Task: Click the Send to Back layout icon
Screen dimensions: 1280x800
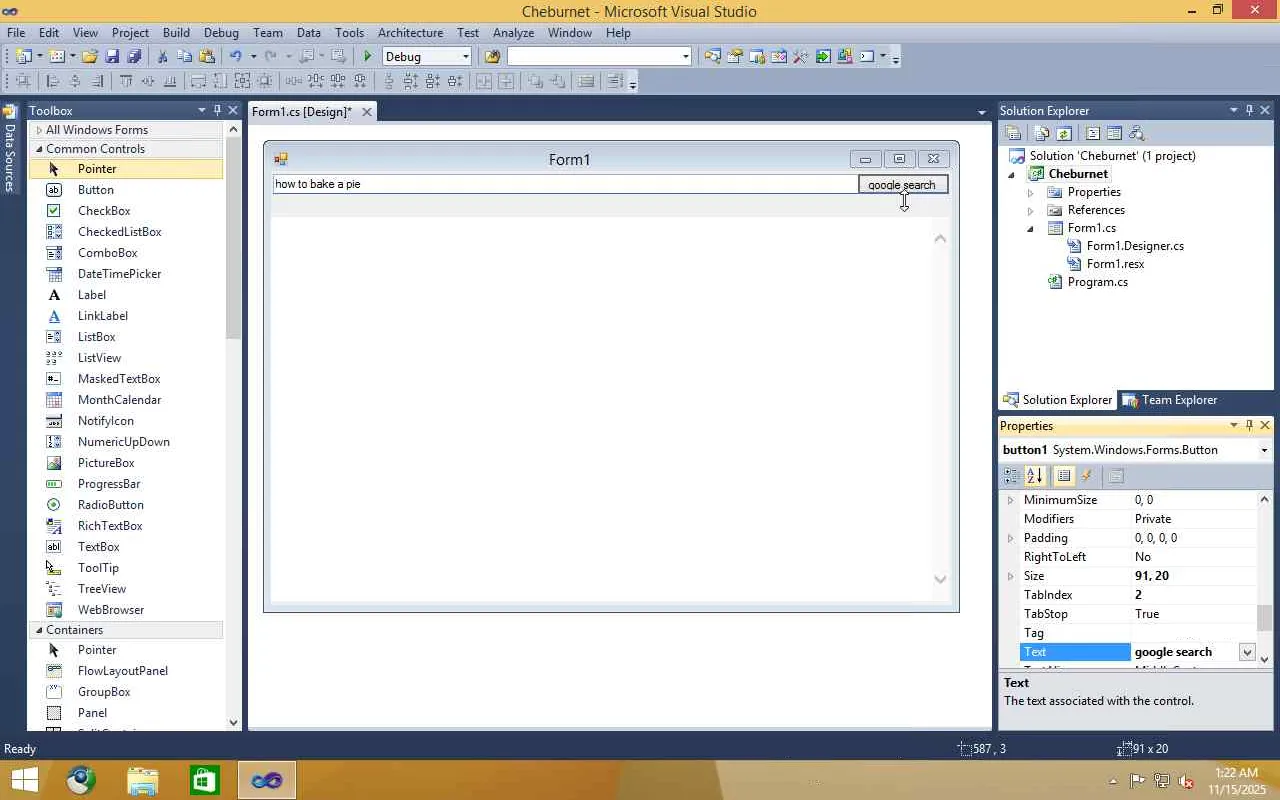Action: click(557, 82)
